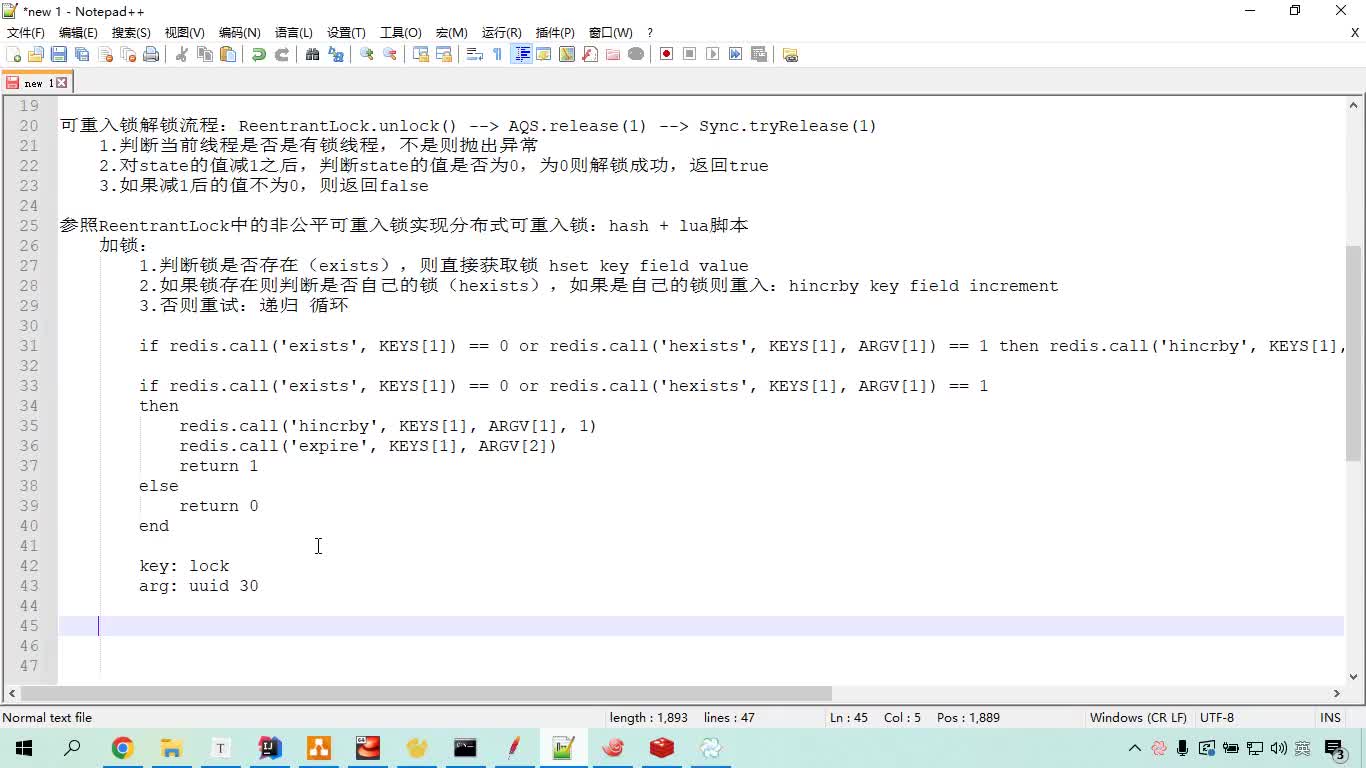Copy selection using toolbar icon

pos(205,55)
